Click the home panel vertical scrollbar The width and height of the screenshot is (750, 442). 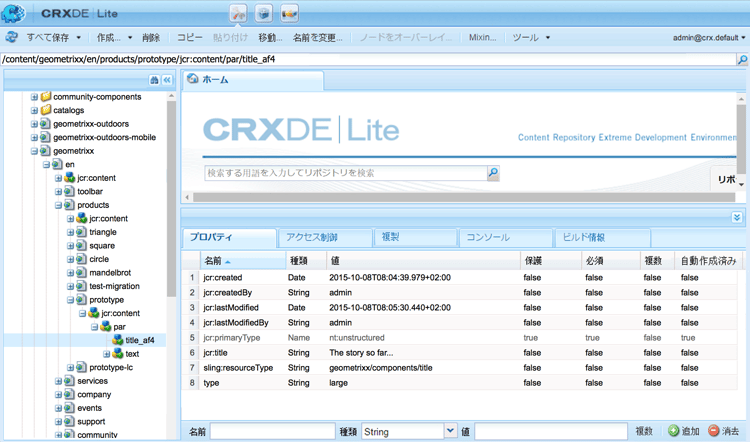[x=741, y=139]
